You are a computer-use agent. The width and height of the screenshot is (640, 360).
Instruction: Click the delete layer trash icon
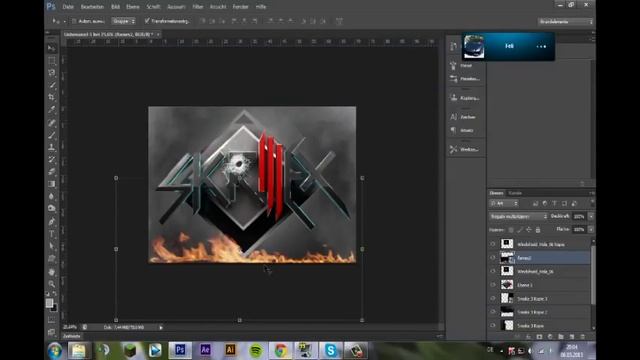(582, 337)
